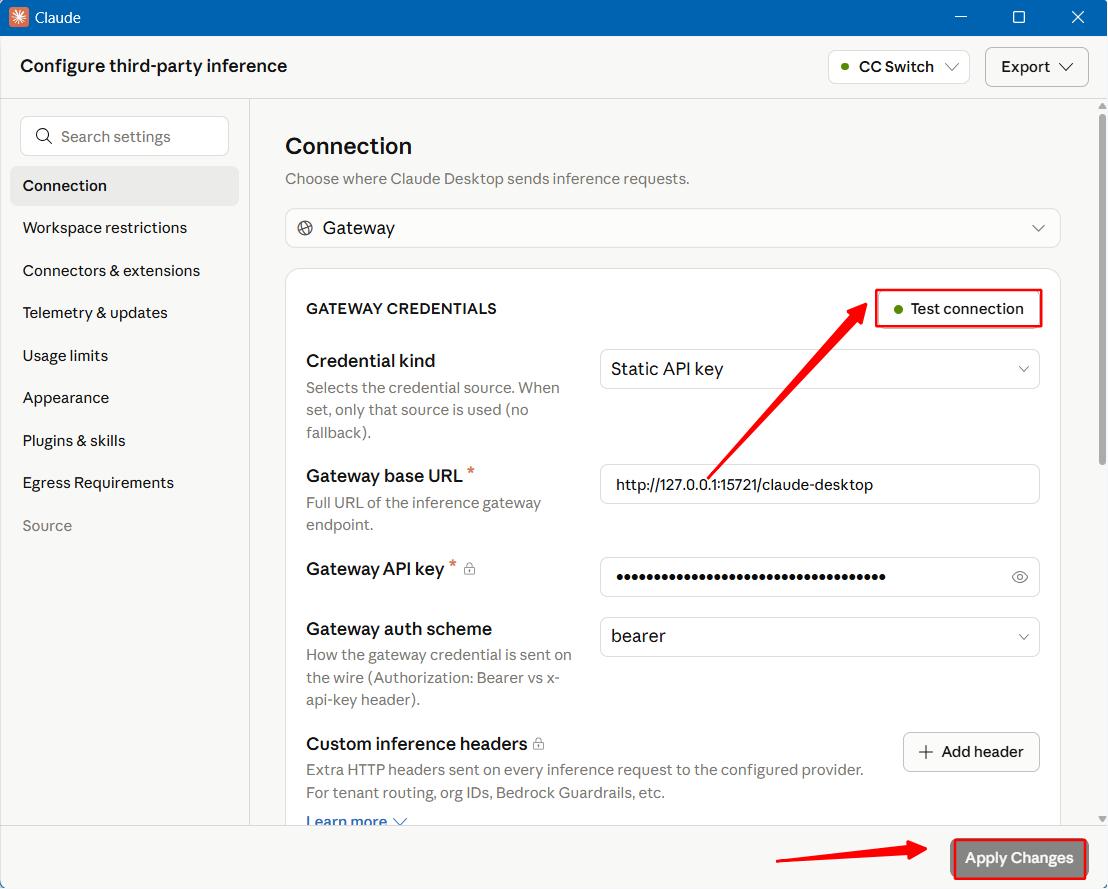Viewport: 1108px width, 889px height.
Task: Click the Add header button
Action: [x=971, y=752]
